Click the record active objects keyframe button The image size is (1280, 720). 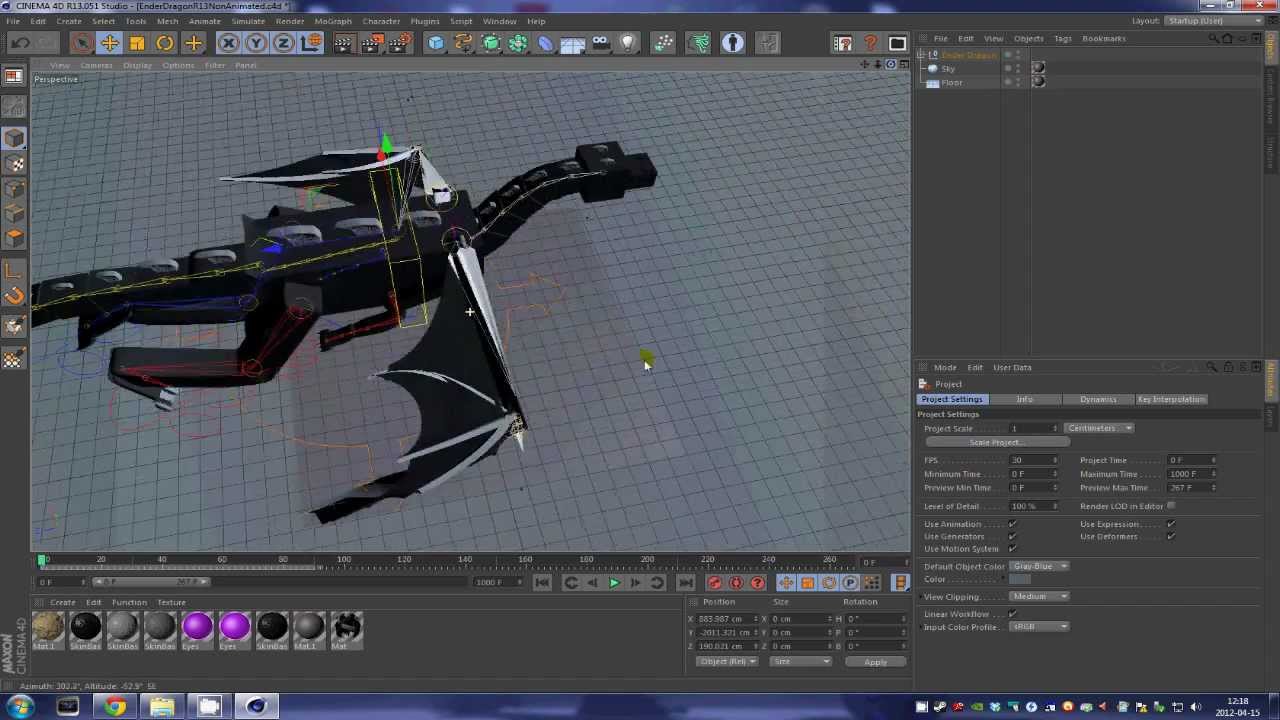coord(714,583)
